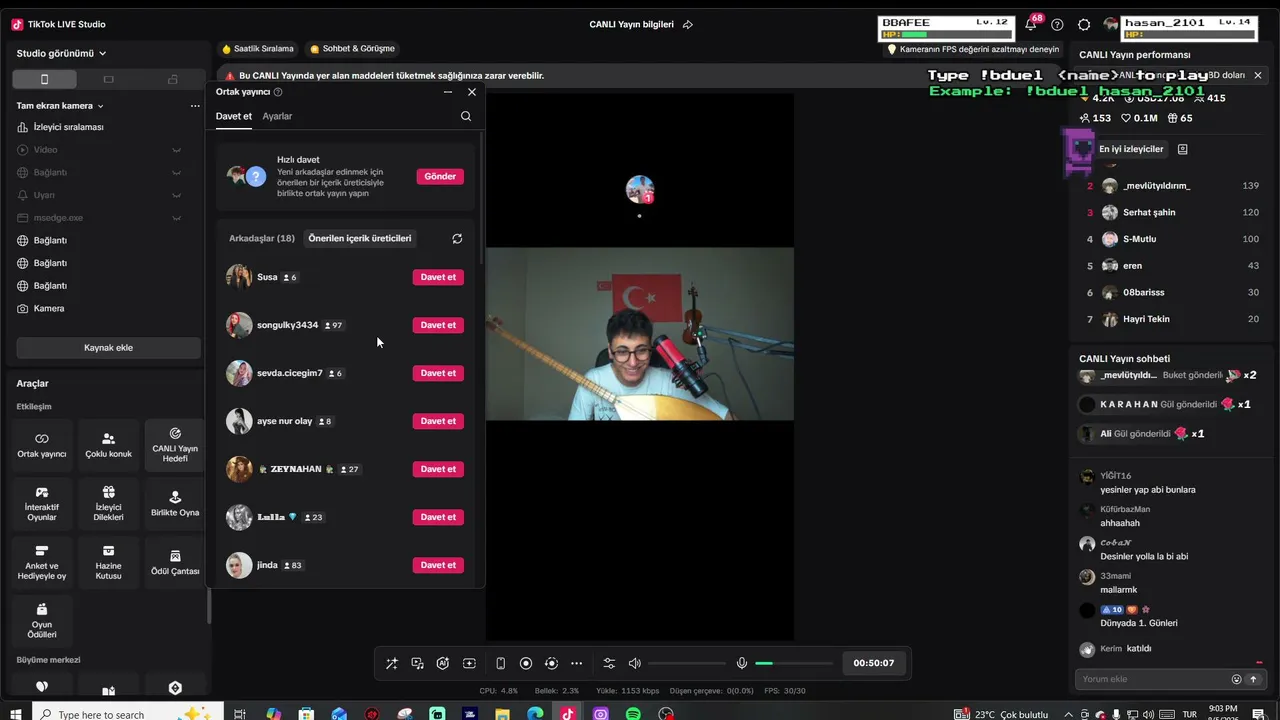The width and height of the screenshot is (1280, 720).
Task: Search in the Ortak yayıncı panel
Action: (466, 116)
